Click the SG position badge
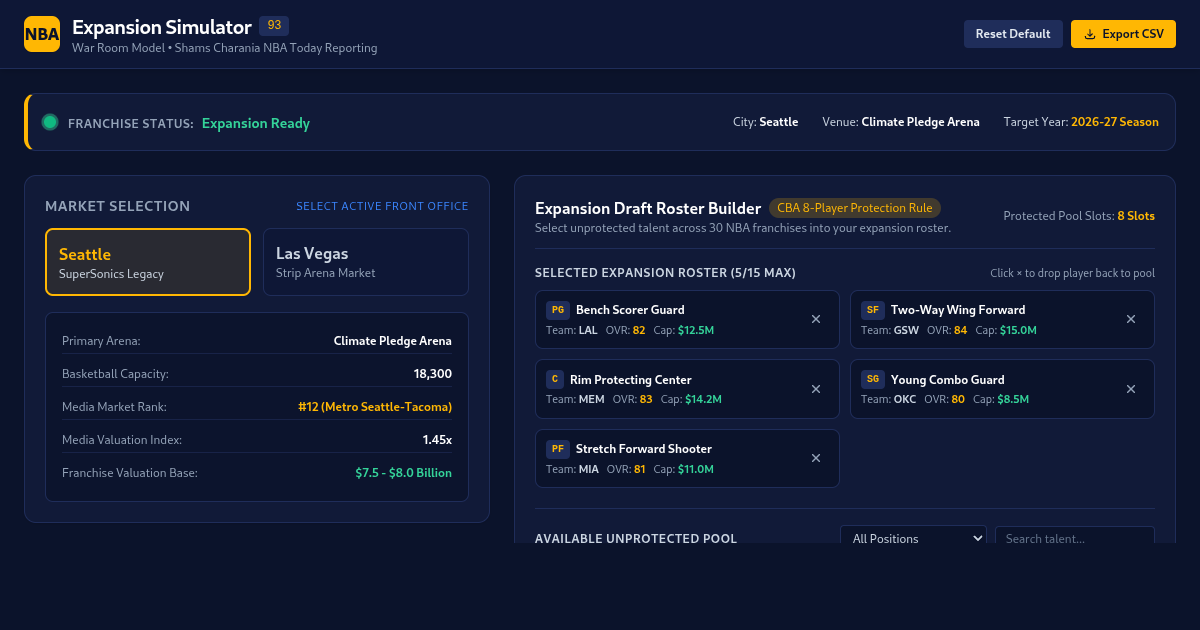Screen dimensions: 1200x630 873,380
